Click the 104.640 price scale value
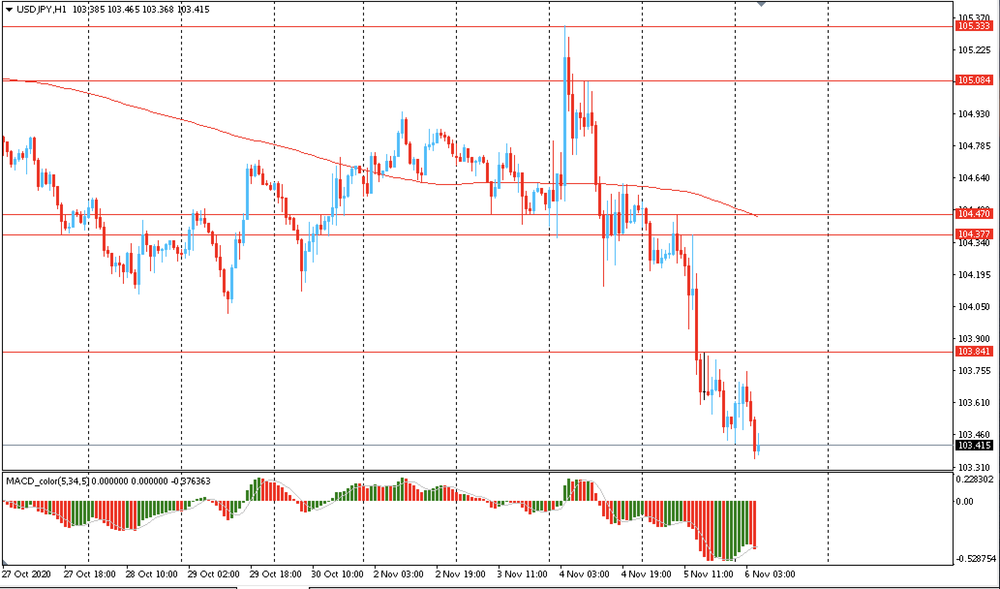This screenshot has width=1000, height=589. [x=974, y=178]
